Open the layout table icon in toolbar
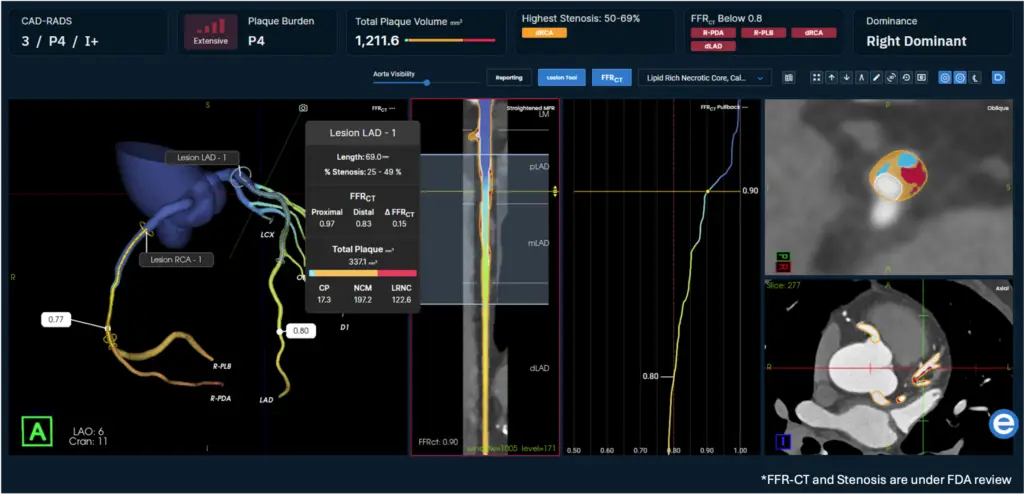The height and width of the screenshot is (496, 1024). [x=788, y=78]
